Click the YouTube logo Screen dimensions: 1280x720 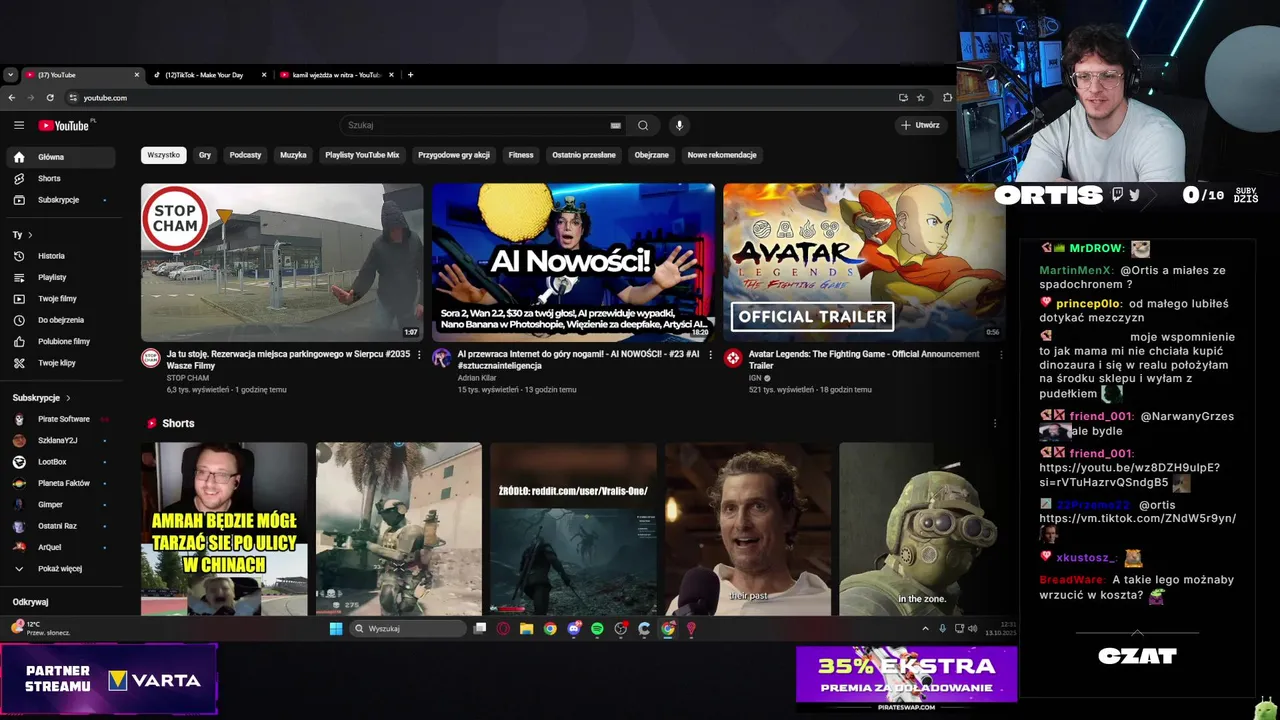(64, 125)
